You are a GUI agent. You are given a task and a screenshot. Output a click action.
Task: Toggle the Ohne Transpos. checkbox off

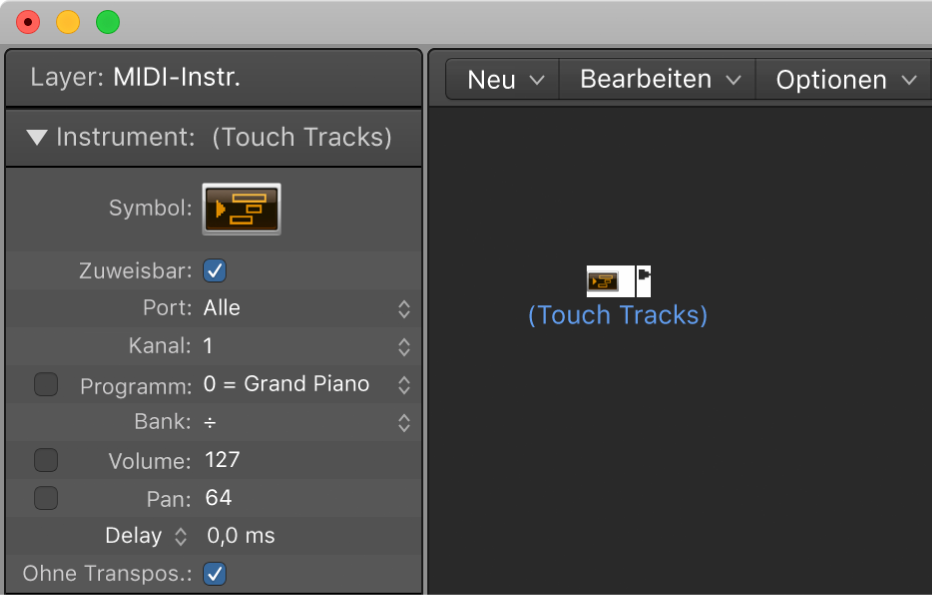214,573
